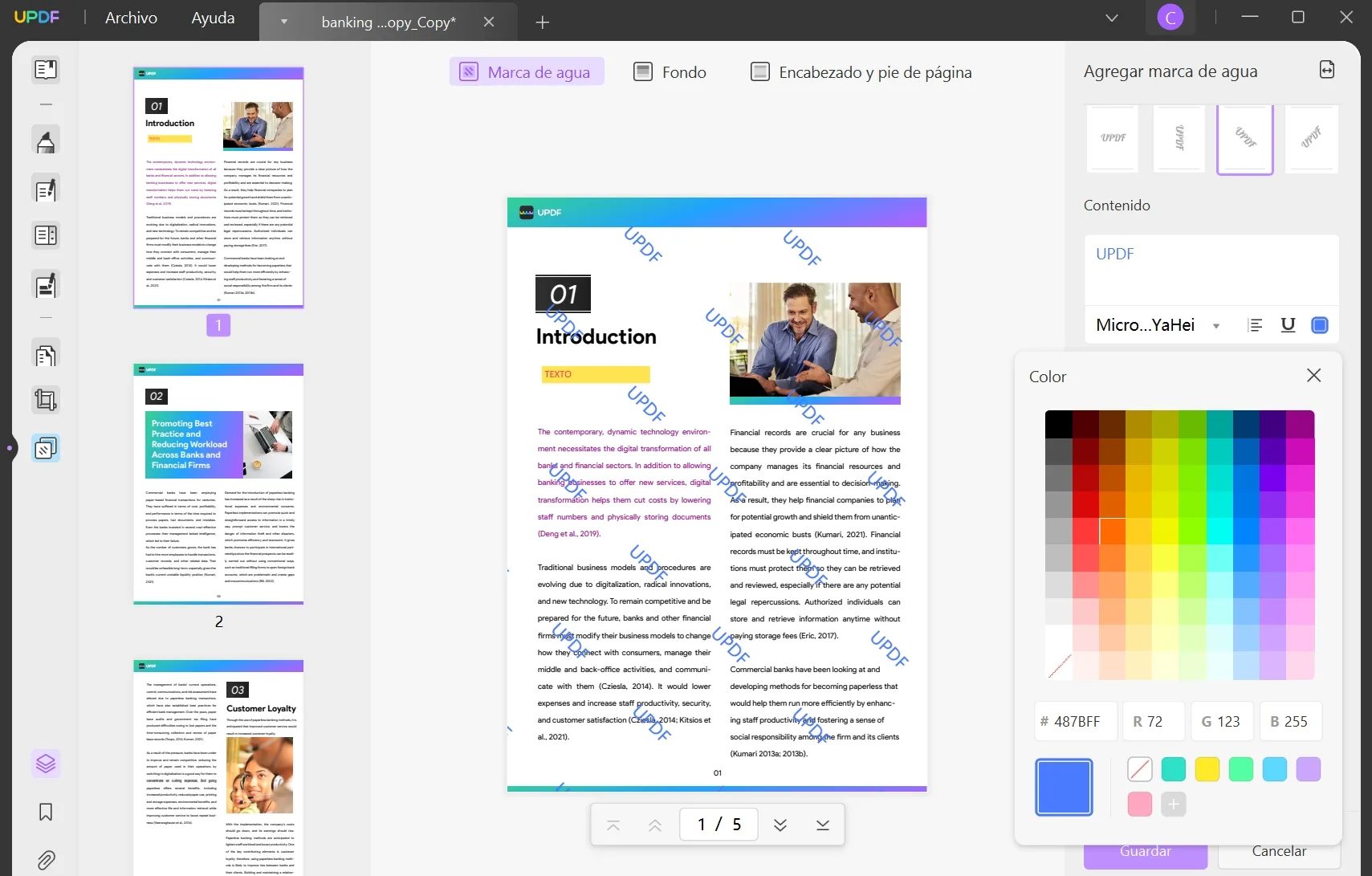Open the Archivo menu
The height and width of the screenshot is (876, 1372).
[x=131, y=18]
